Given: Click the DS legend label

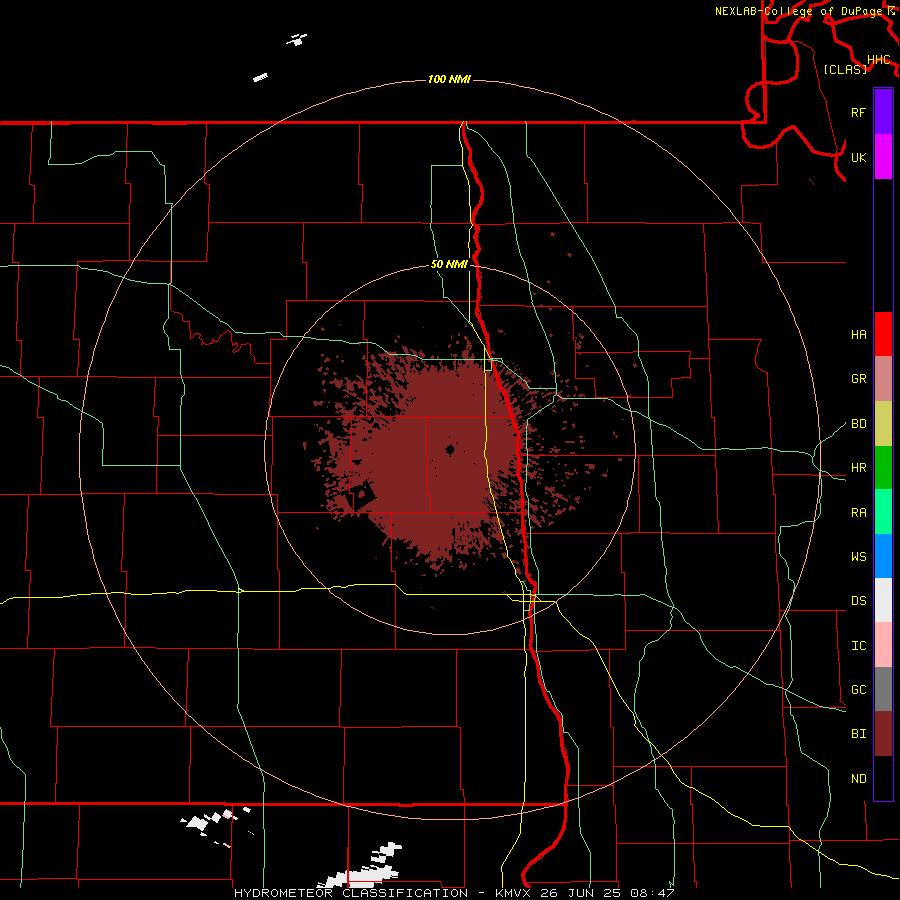Looking at the screenshot, I should point(858,601).
